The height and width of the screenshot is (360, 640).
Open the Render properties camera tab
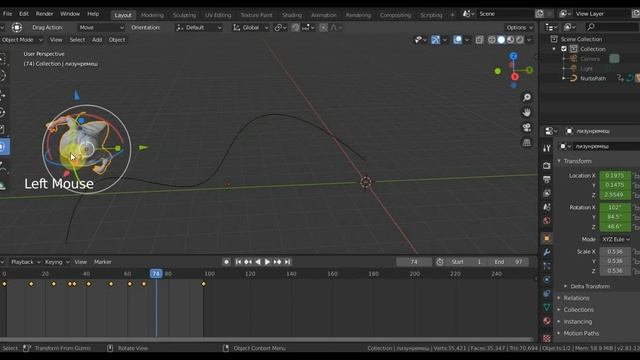coord(547,165)
